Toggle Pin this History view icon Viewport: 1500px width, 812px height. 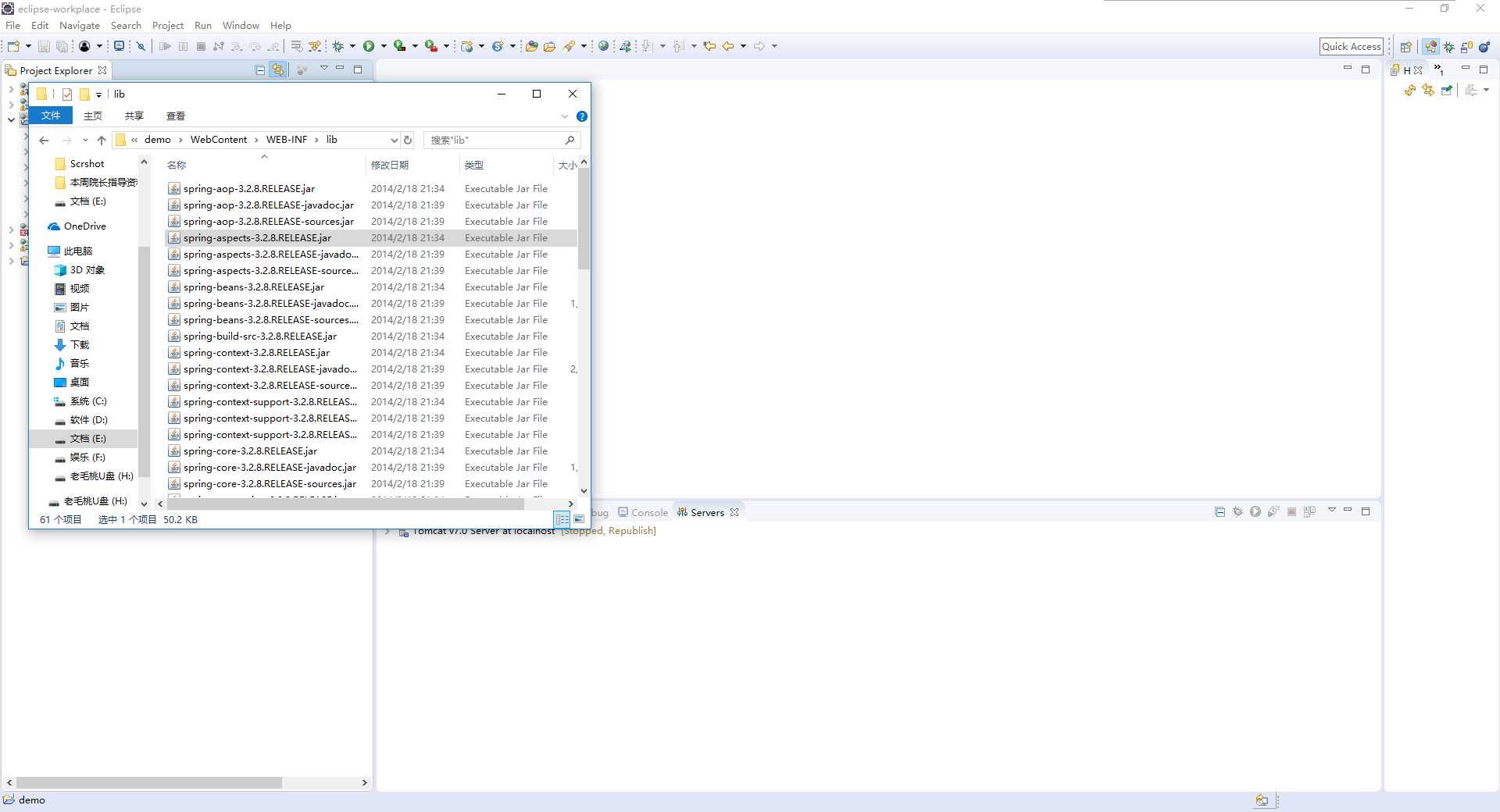coord(1447,91)
